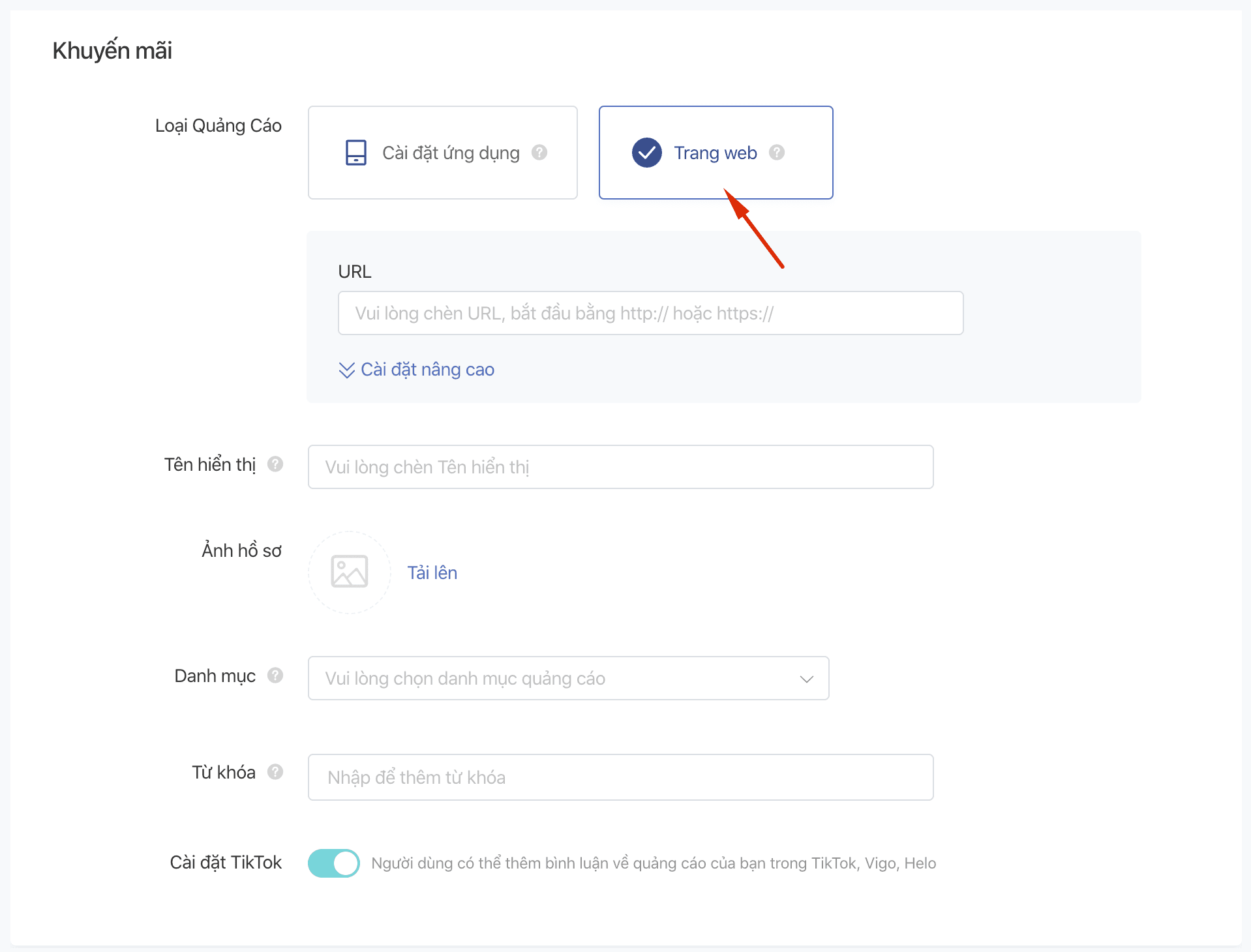Image resolution: width=1251 pixels, height=952 pixels.
Task: Click the URL label text
Action: pyautogui.click(x=355, y=272)
